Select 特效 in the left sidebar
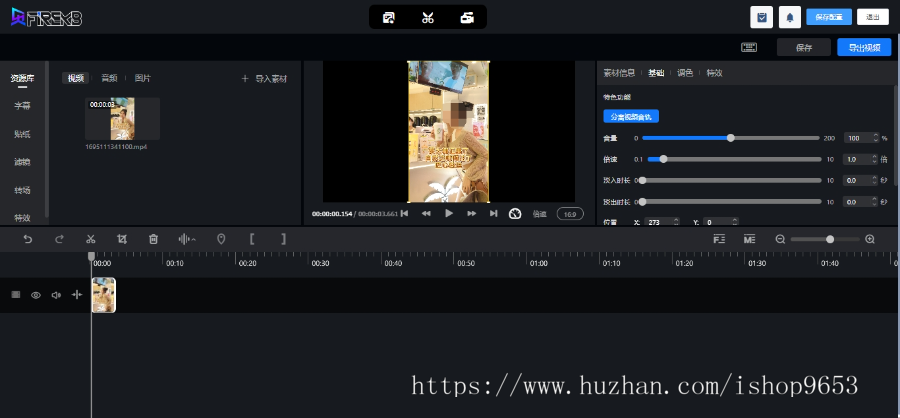The width and height of the screenshot is (900, 418). coord(22,218)
